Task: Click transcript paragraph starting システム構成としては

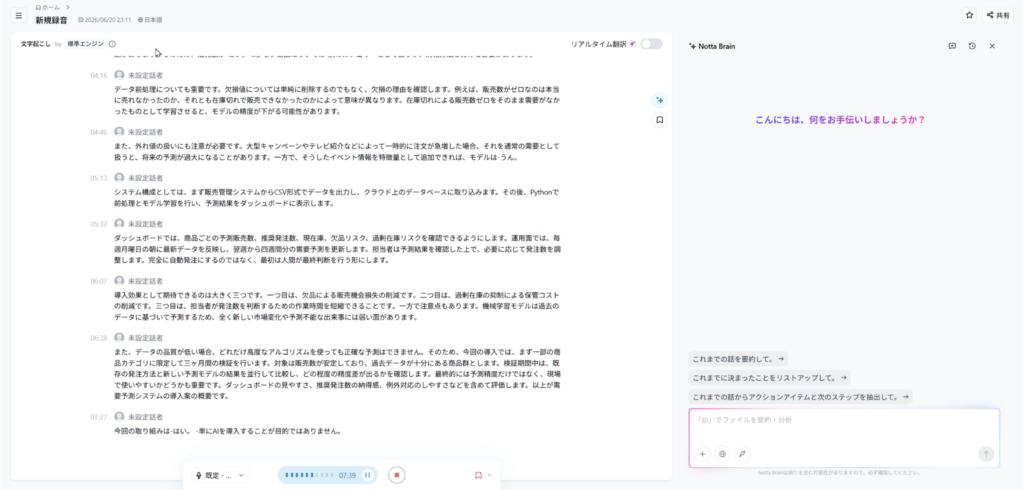Action: coord(336,197)
